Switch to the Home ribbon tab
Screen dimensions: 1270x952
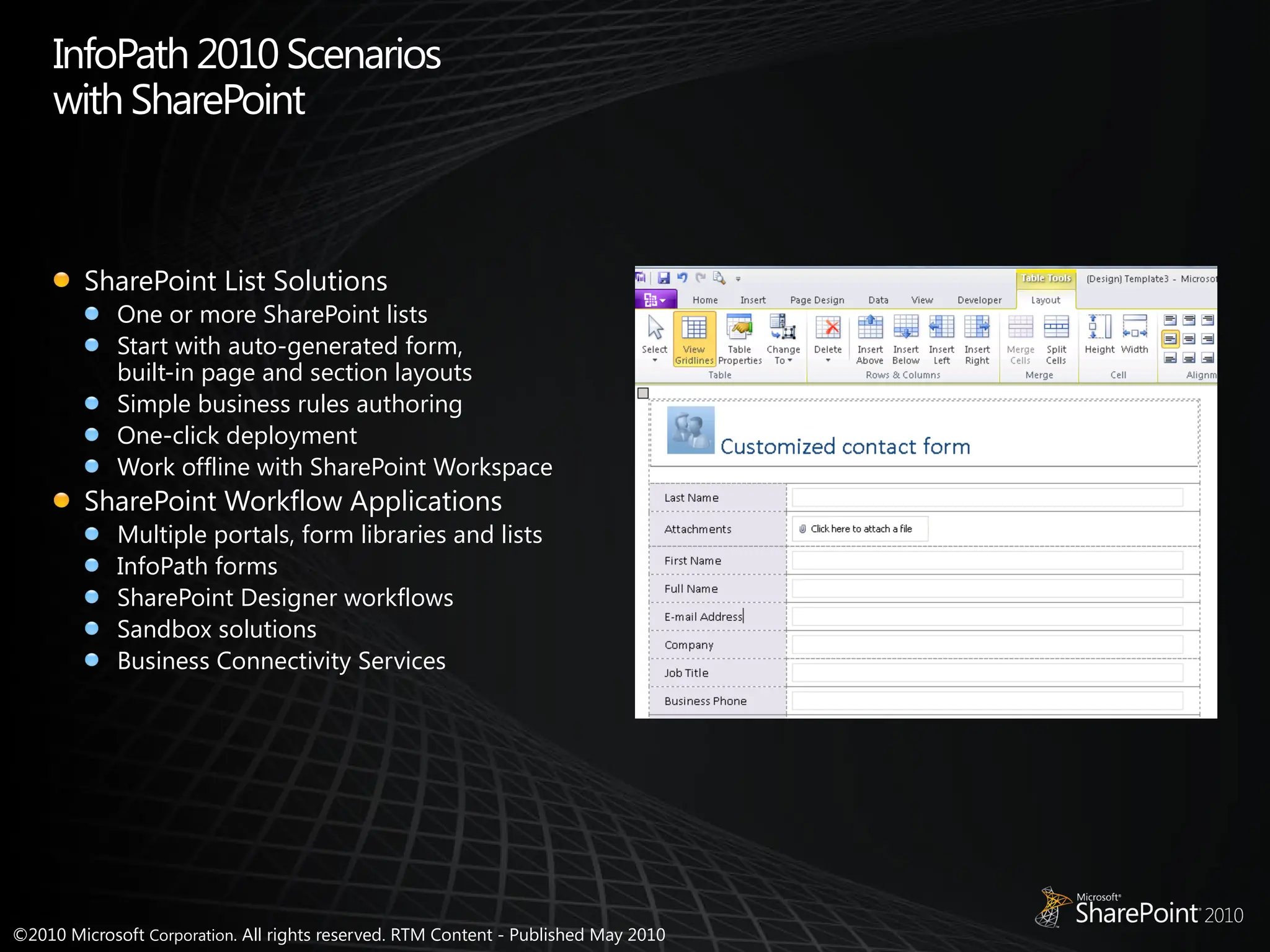click(x=705, y=300)
